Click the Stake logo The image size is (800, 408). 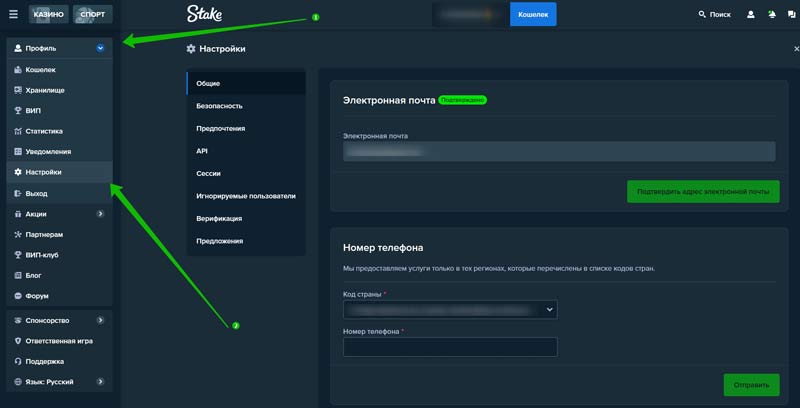point(207,14)
